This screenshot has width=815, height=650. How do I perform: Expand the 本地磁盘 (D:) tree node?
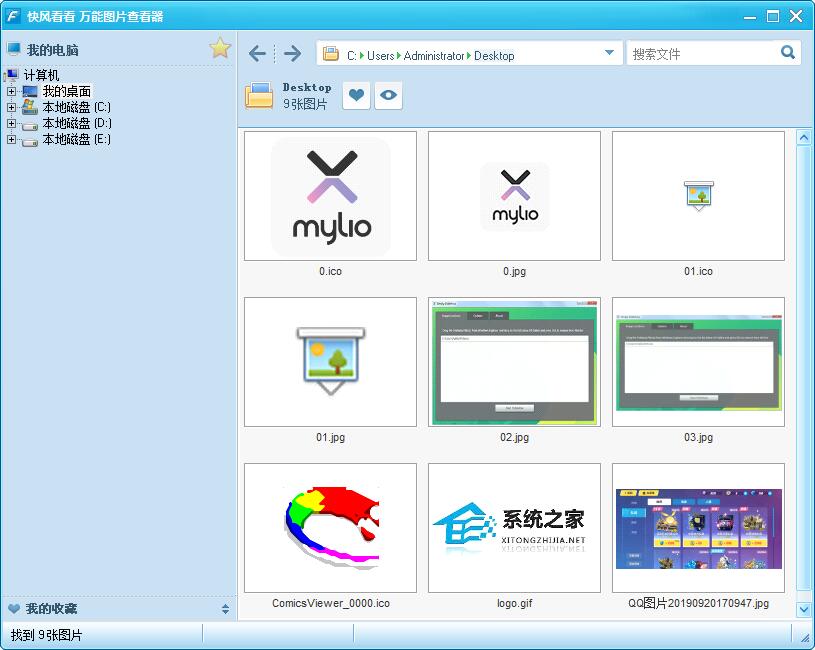(x=11, y=124)
